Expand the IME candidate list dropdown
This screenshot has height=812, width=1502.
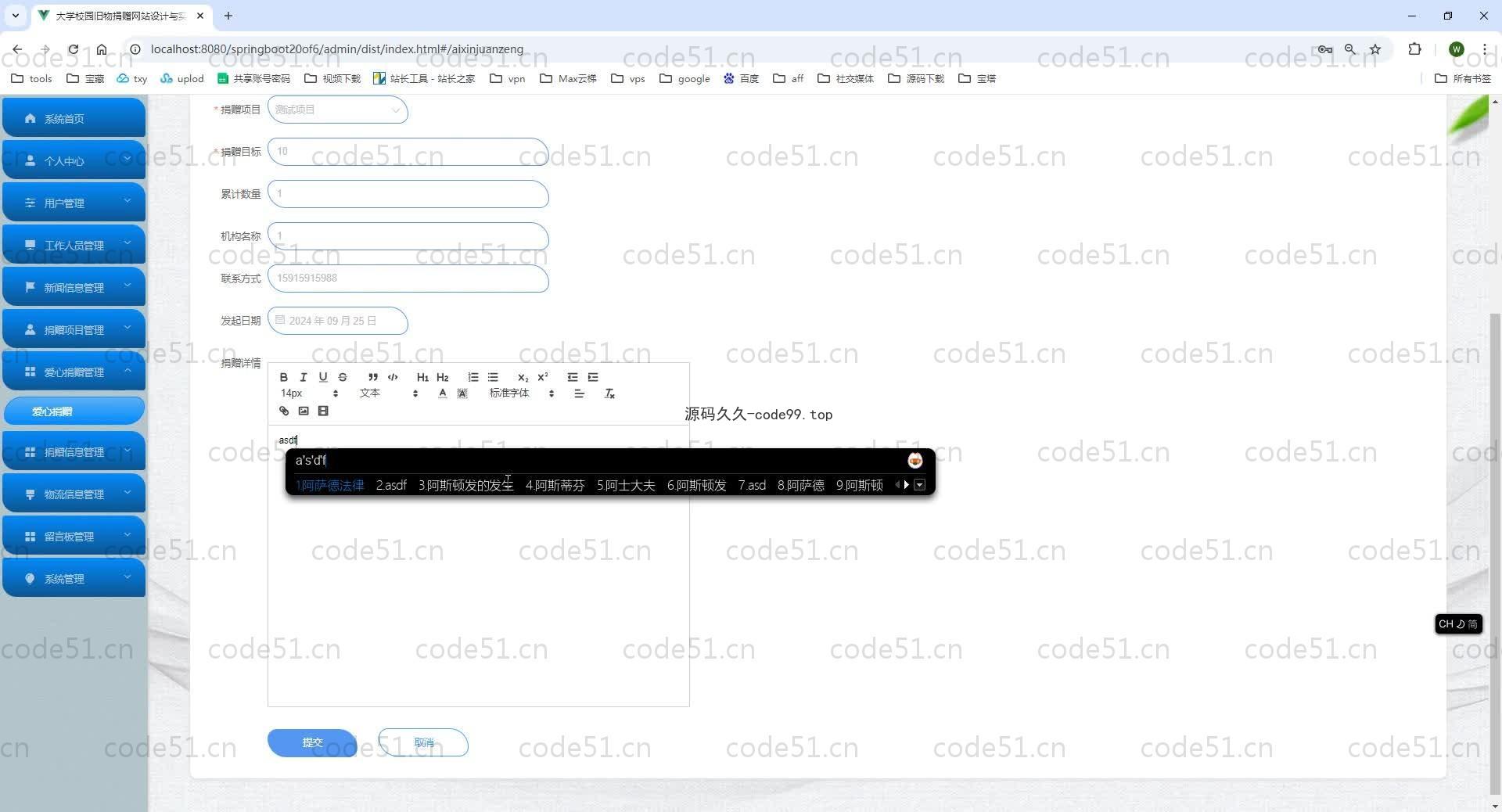click(x=920, y=485)
